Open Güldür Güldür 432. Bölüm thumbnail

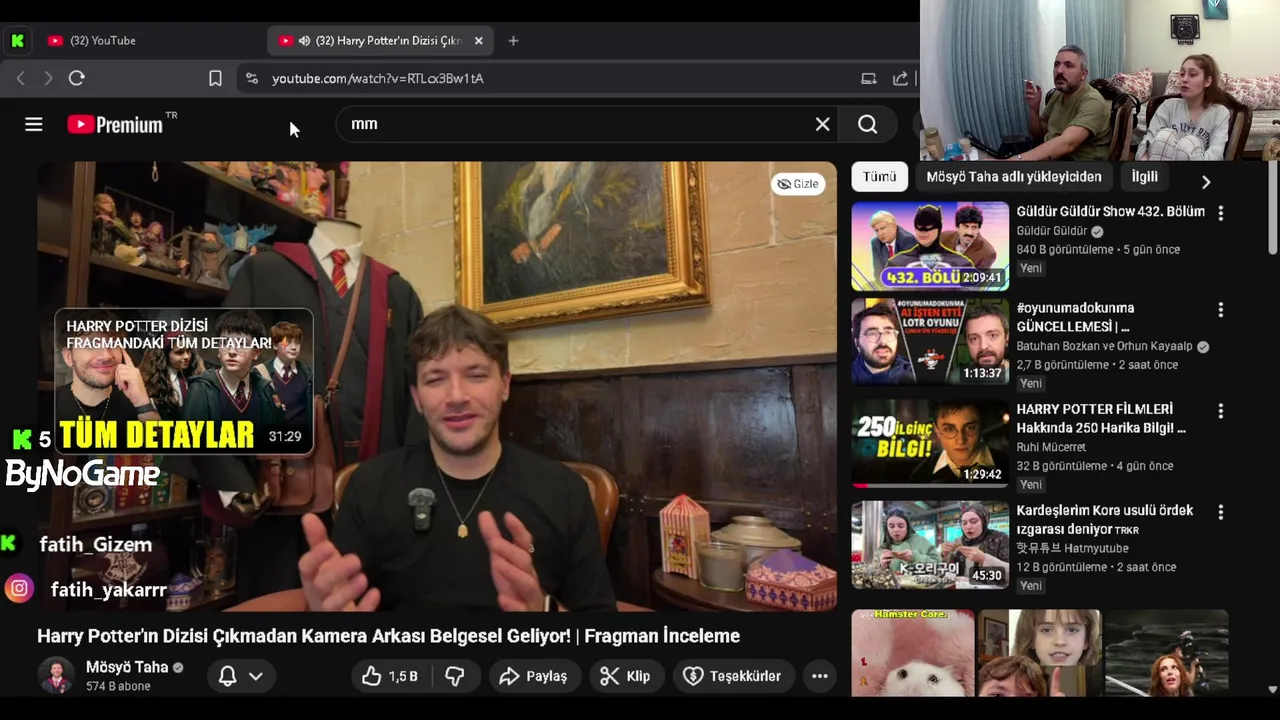click(x=930, y=246)
